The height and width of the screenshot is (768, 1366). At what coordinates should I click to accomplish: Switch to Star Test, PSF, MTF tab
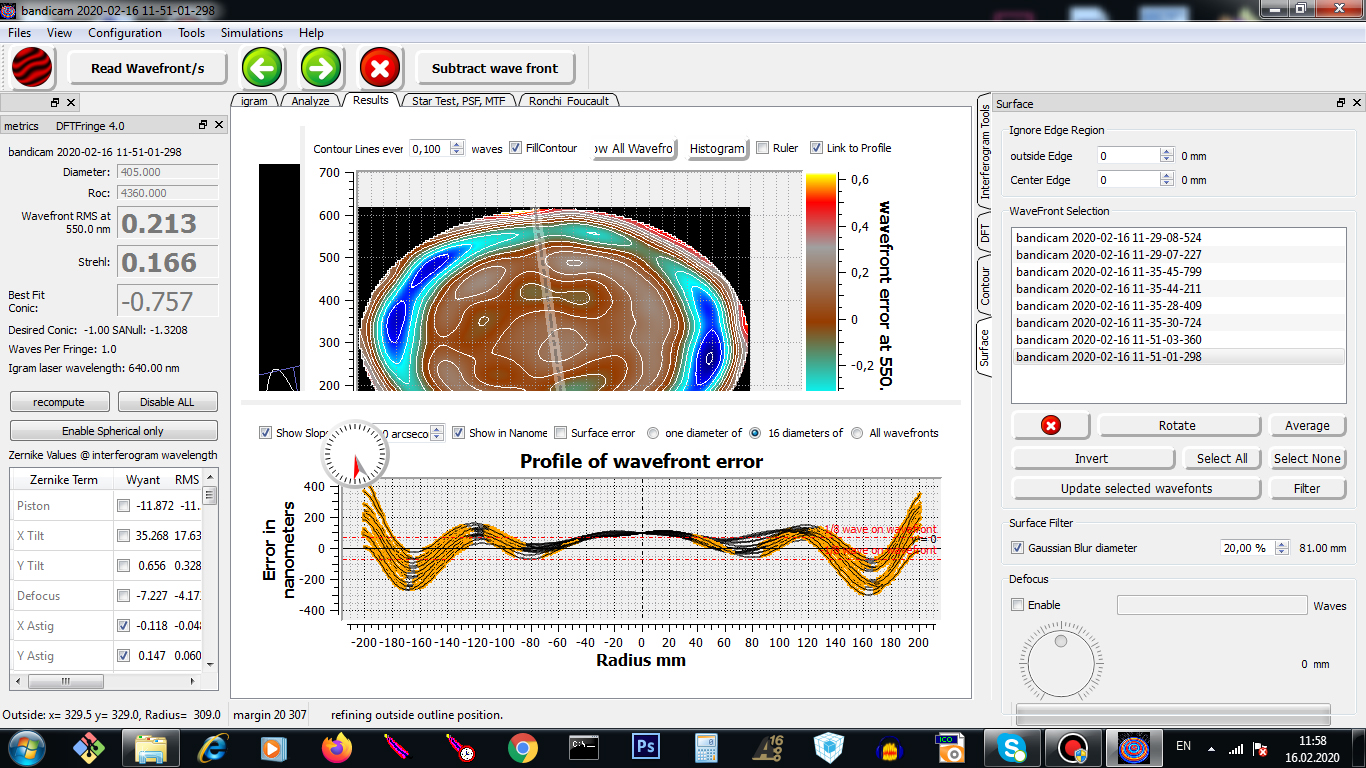tap(458, 101)
